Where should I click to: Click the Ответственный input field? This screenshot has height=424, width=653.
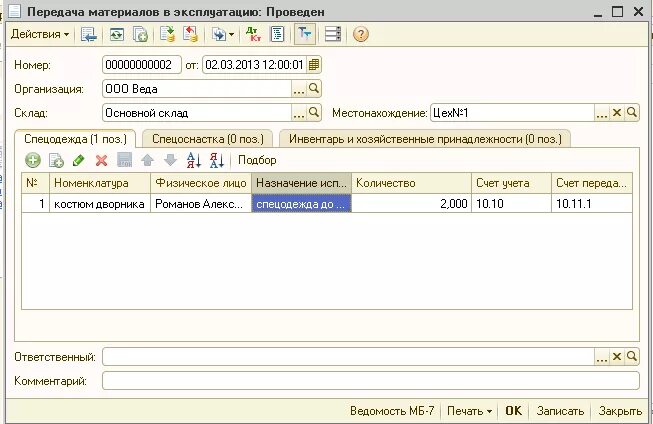pyautogui.click(x=348, y=357)
